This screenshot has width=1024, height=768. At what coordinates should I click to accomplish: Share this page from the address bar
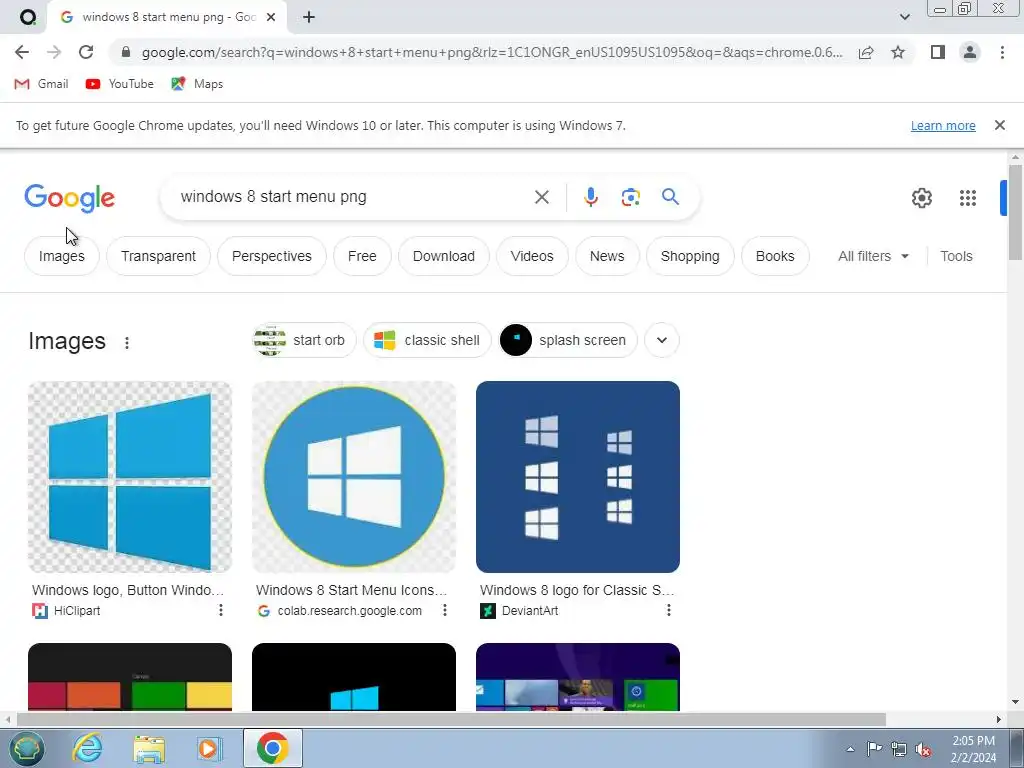click(866, 52)
